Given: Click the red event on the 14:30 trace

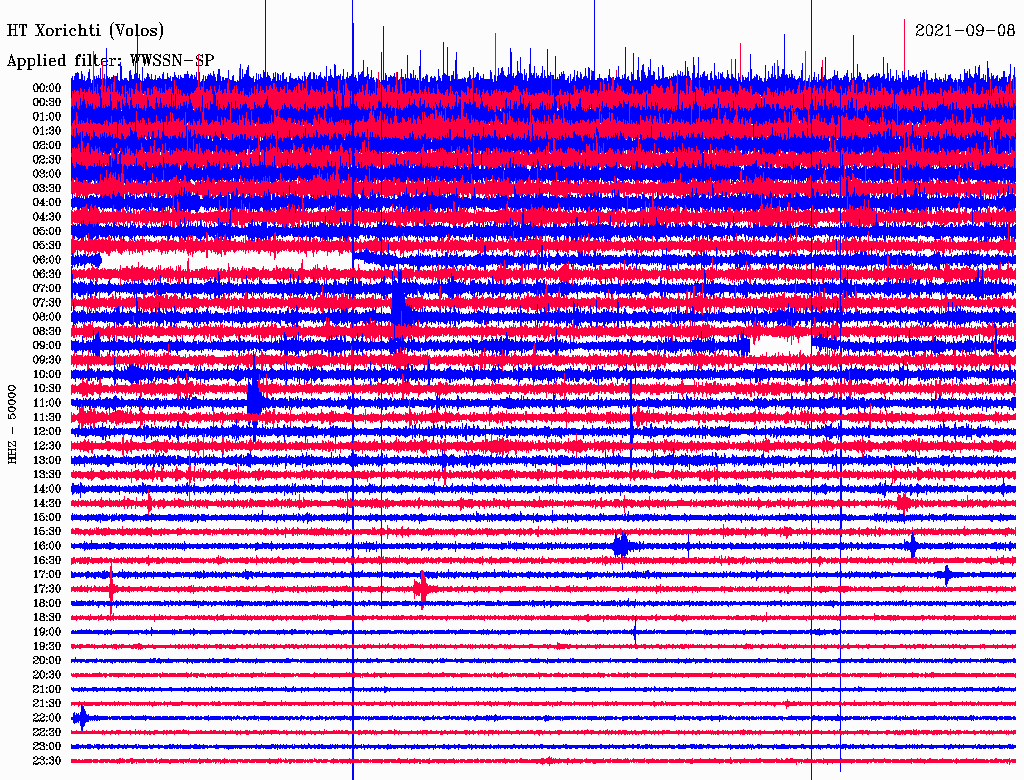Looking at the screenshot, I should coord(904,503).
